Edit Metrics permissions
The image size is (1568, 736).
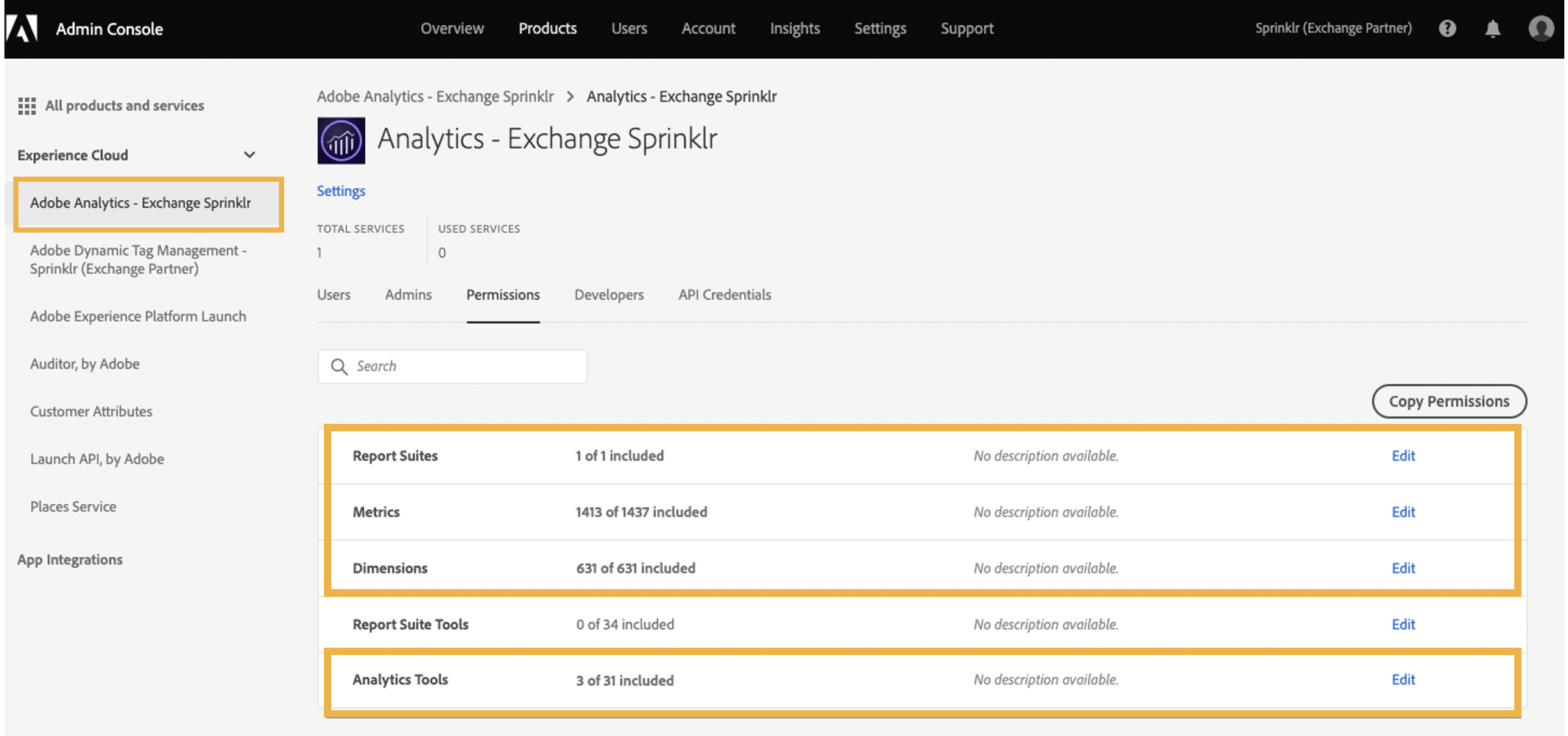coord(1403,512)
